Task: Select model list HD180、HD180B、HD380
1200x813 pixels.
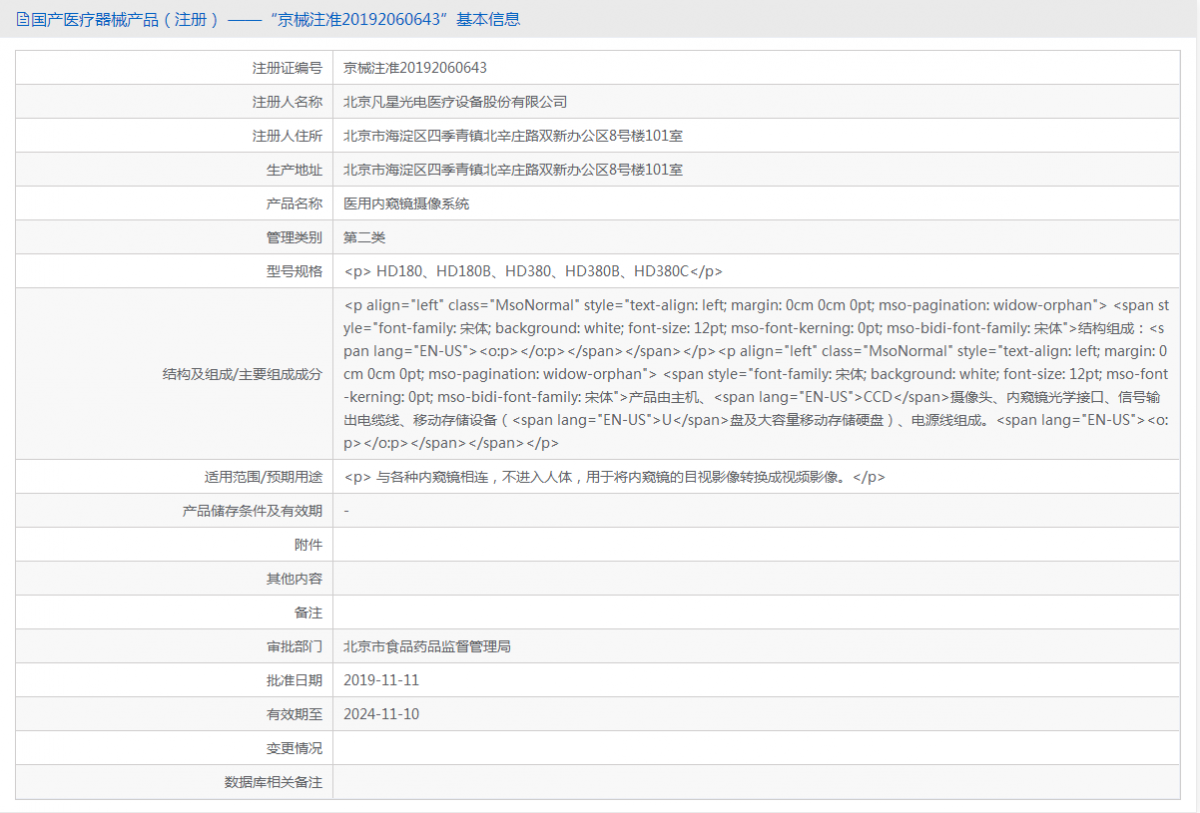Action: 533,271
